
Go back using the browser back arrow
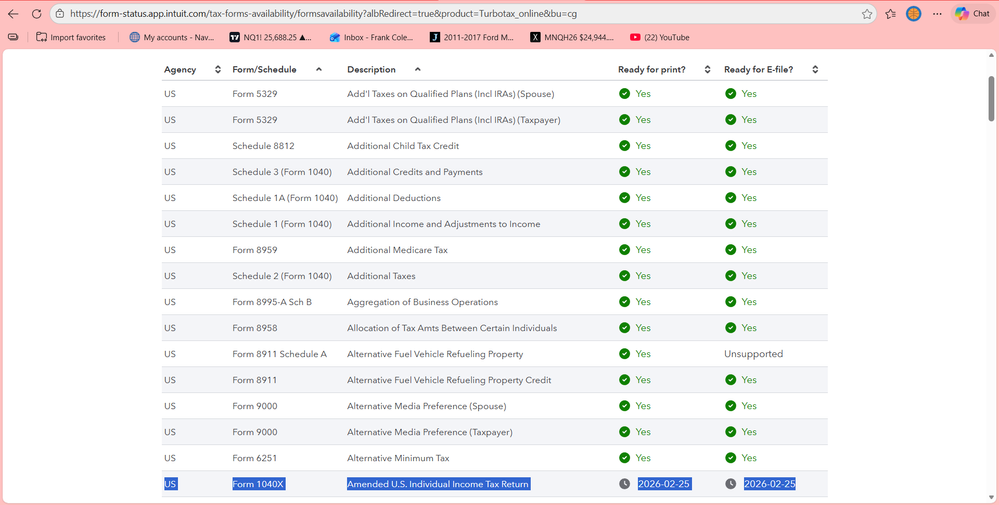[x=13, y=13]
